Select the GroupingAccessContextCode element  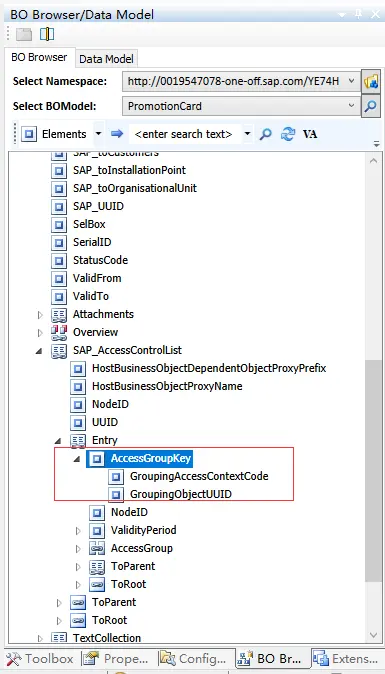(x=199, y=476)
